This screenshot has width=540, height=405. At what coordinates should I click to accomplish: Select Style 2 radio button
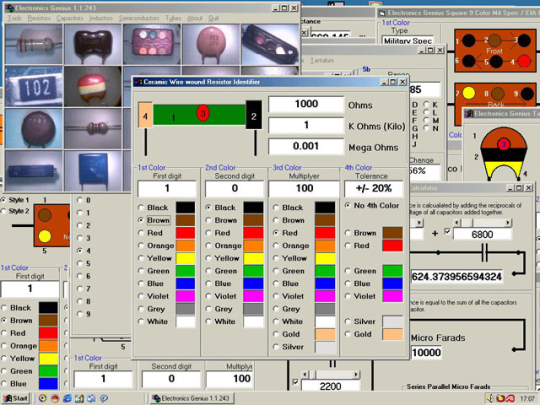4,211
